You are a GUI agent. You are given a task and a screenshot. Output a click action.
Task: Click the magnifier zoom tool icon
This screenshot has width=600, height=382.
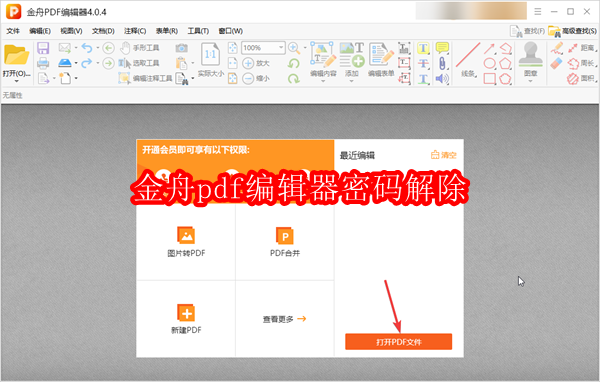[294, 48]
